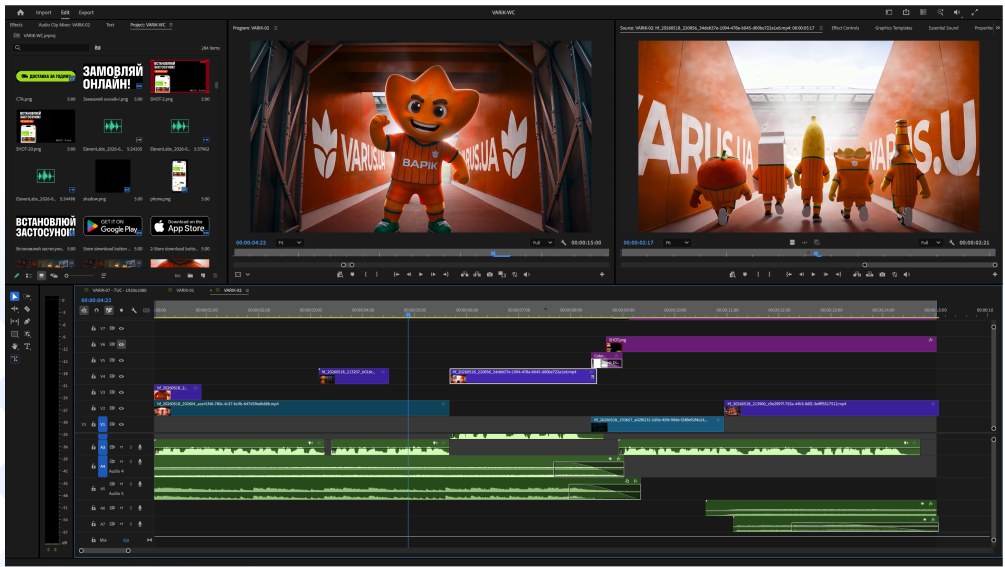Toggle full screen video icon
Screen dimensions: 1005x567
pos(975,12)
